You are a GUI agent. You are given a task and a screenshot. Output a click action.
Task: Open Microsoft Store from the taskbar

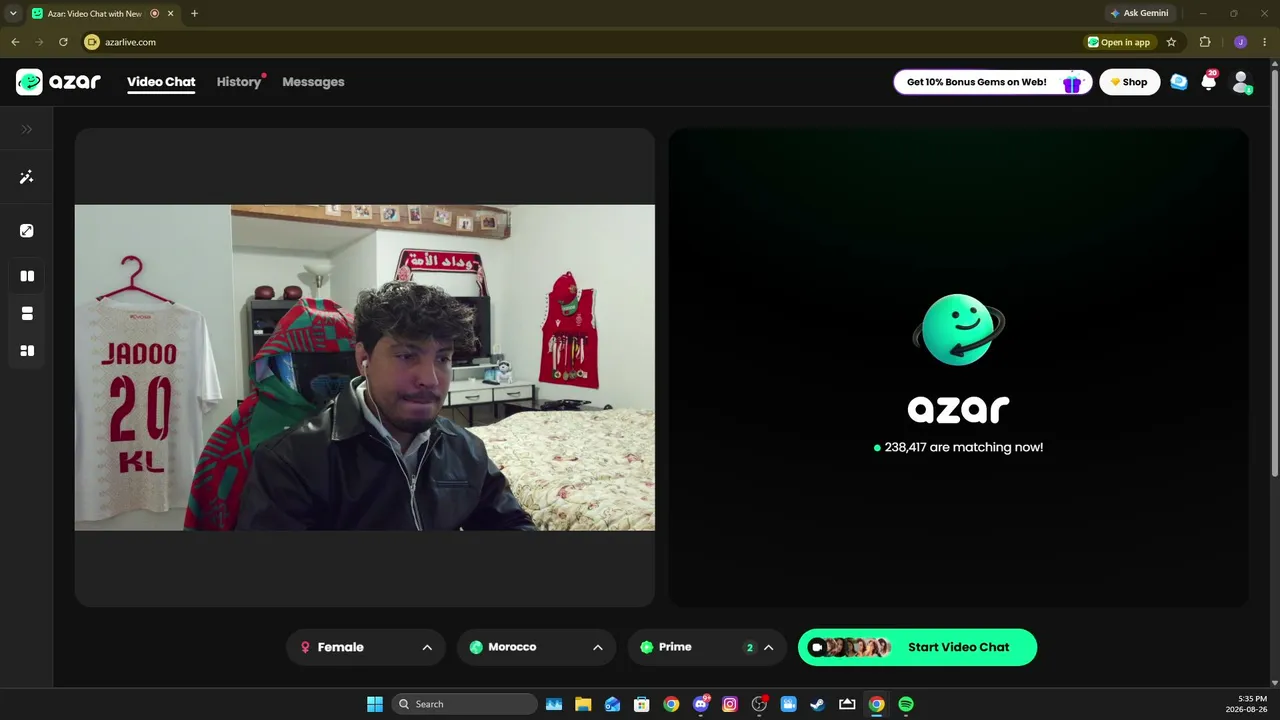point(642,704)
